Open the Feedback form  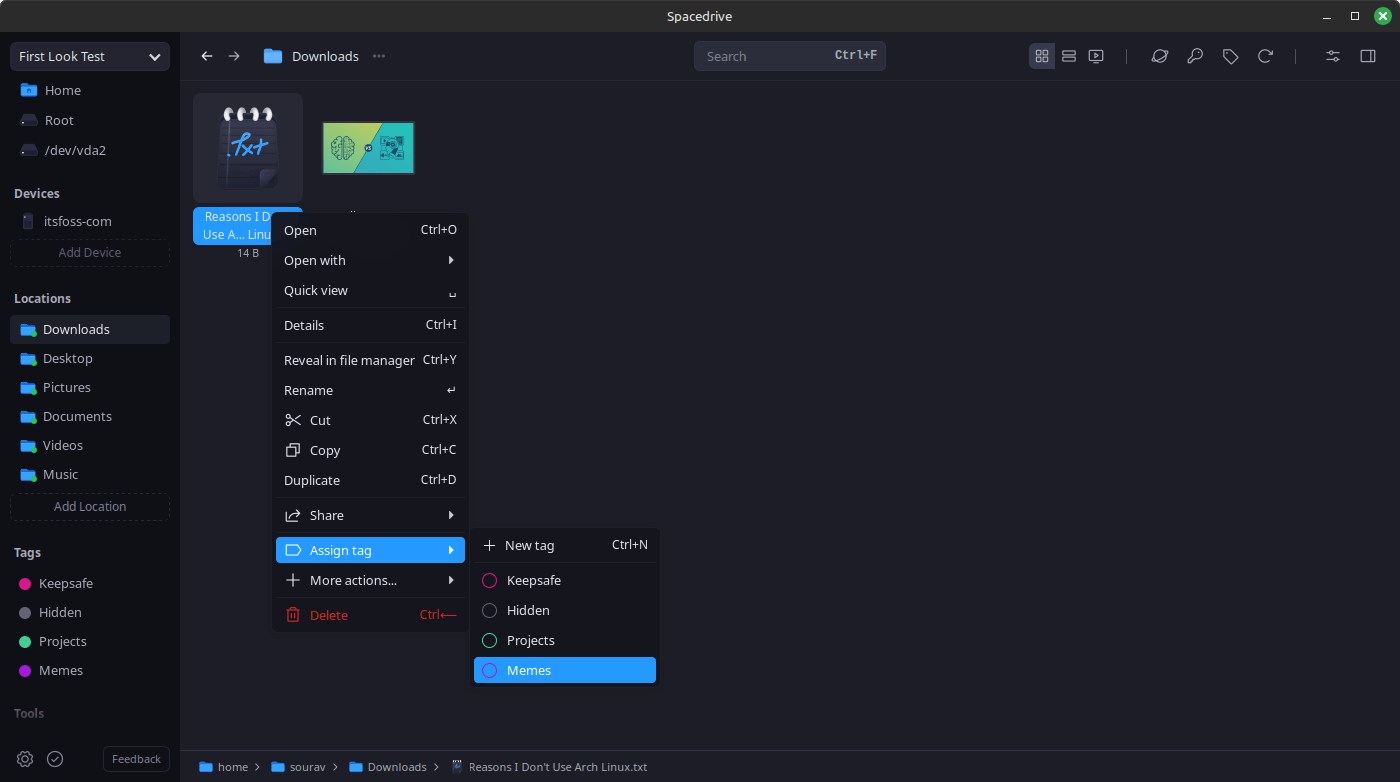(135, 759)
